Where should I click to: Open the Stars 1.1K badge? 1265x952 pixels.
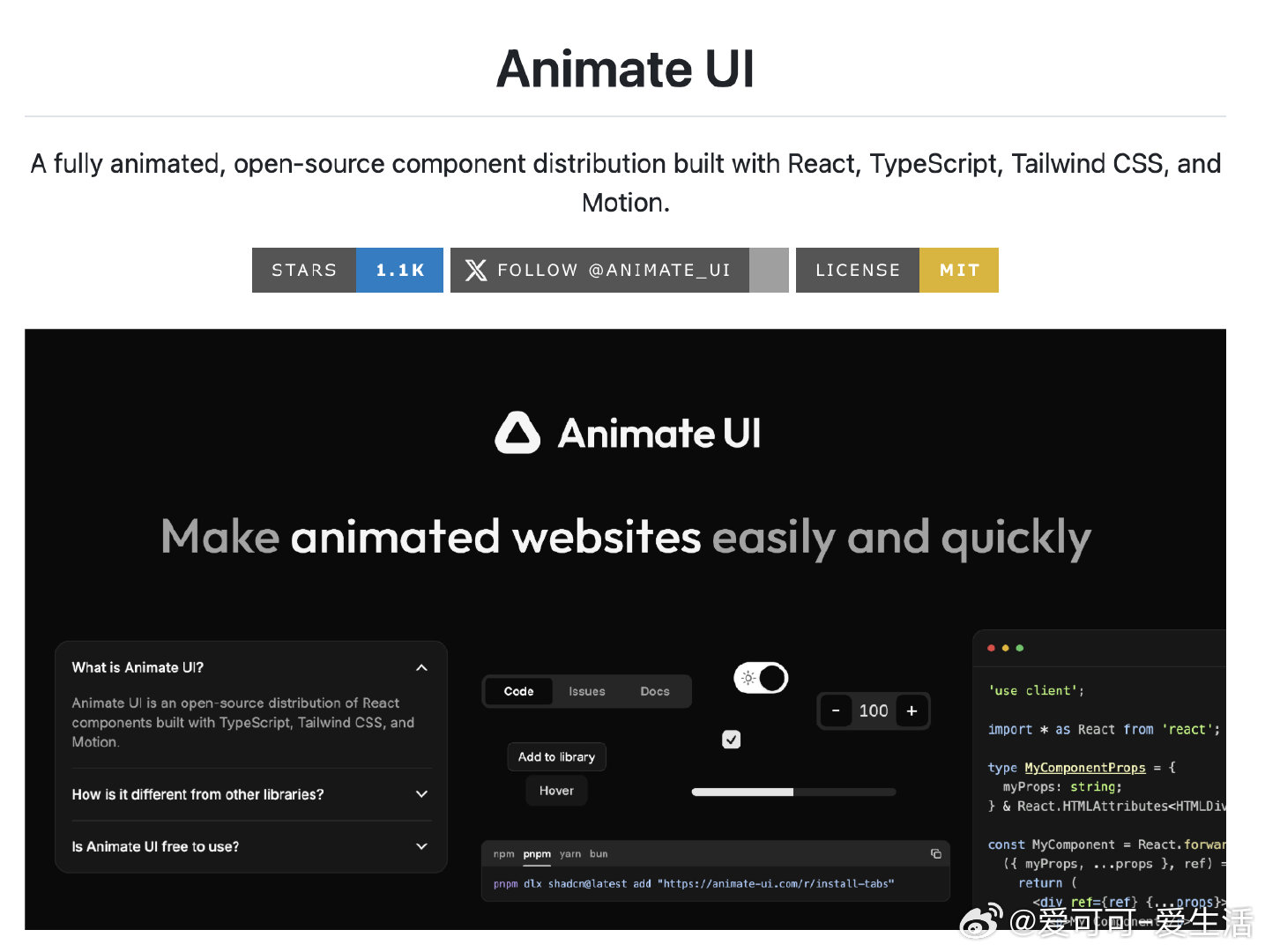click(x=347, y=270)
